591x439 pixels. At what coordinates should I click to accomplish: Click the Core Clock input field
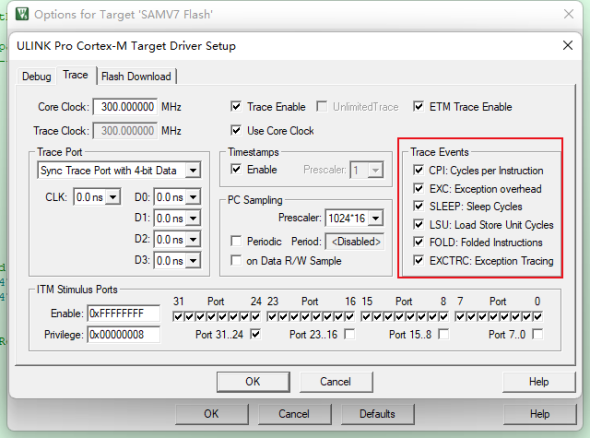pos(125,107)
